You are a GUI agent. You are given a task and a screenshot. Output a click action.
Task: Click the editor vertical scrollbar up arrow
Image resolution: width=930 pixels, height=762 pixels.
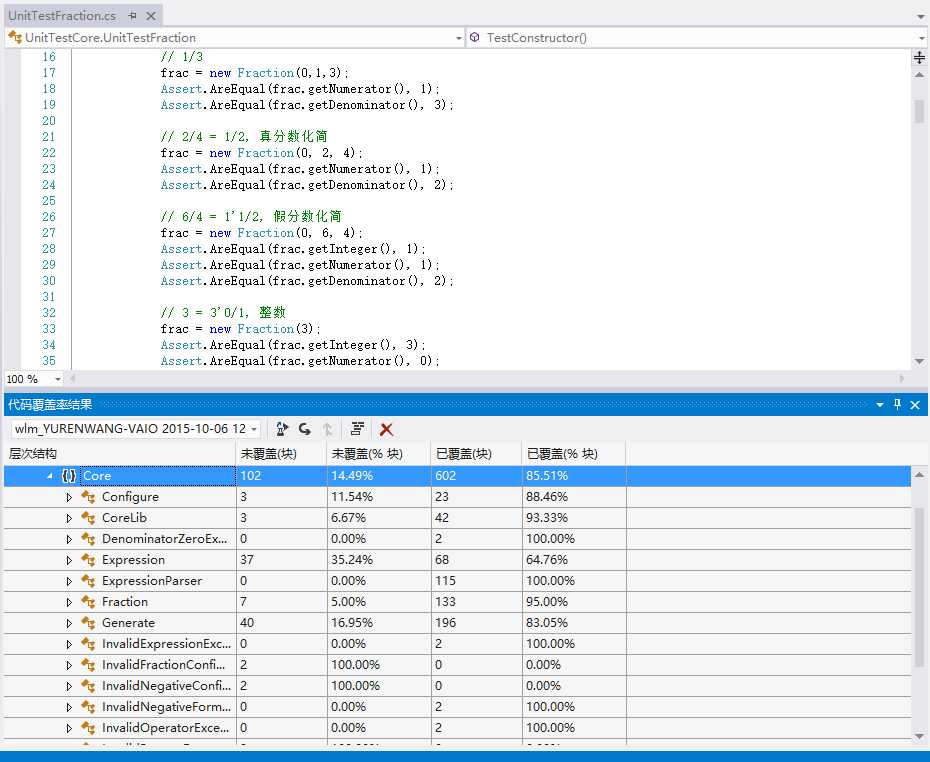[x=919, y=75]
